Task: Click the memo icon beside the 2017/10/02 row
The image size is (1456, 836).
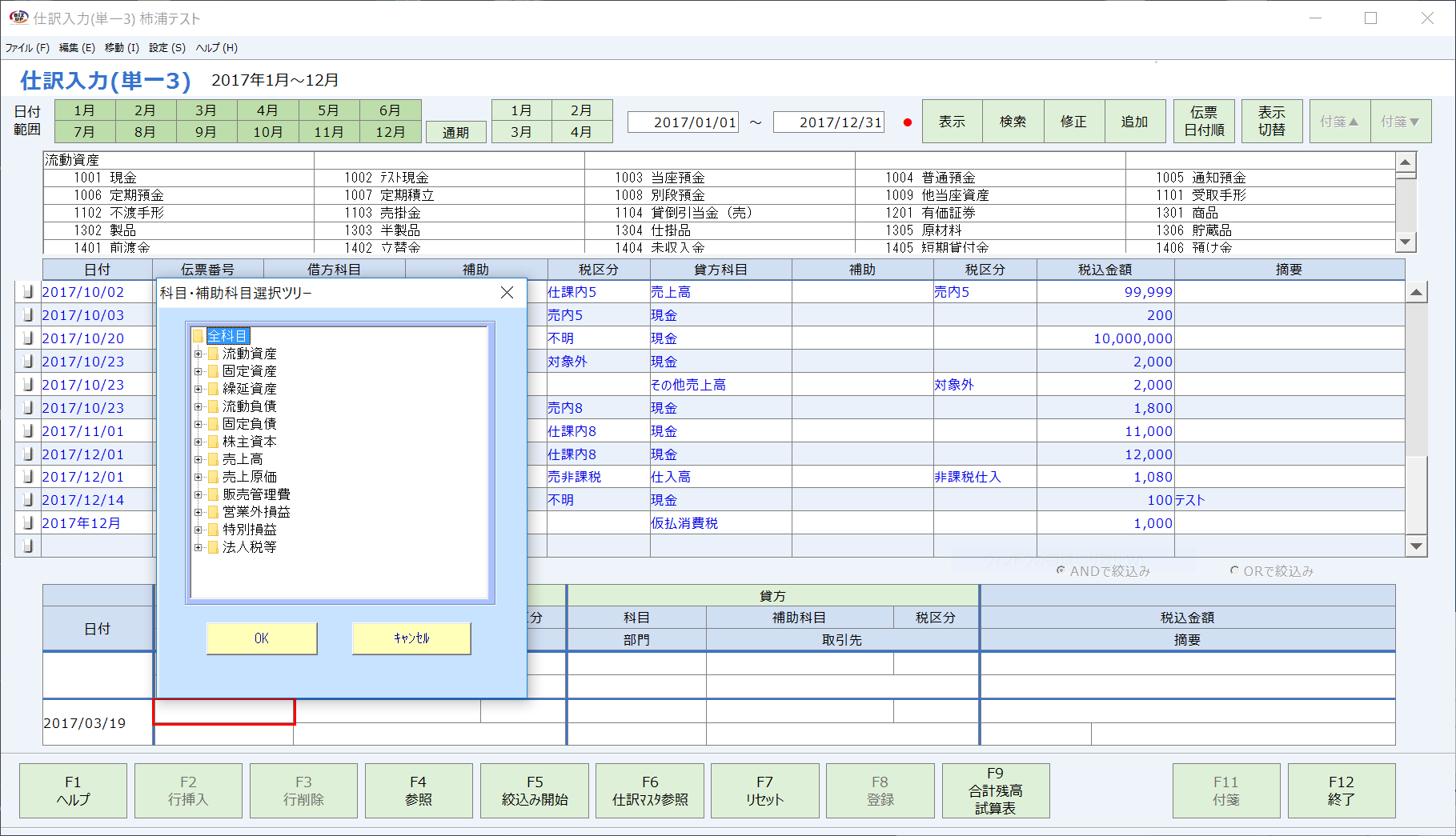Action: click(x=26, y=291)
